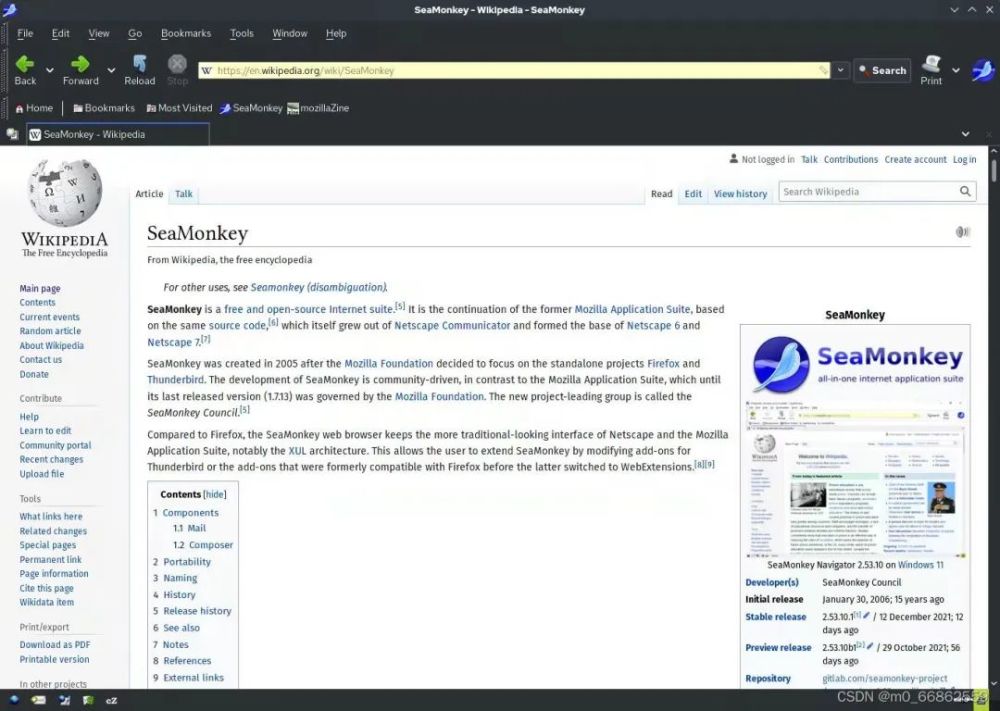Open ChatZilla (cZ) from the status bar

(x=111, y=700)
